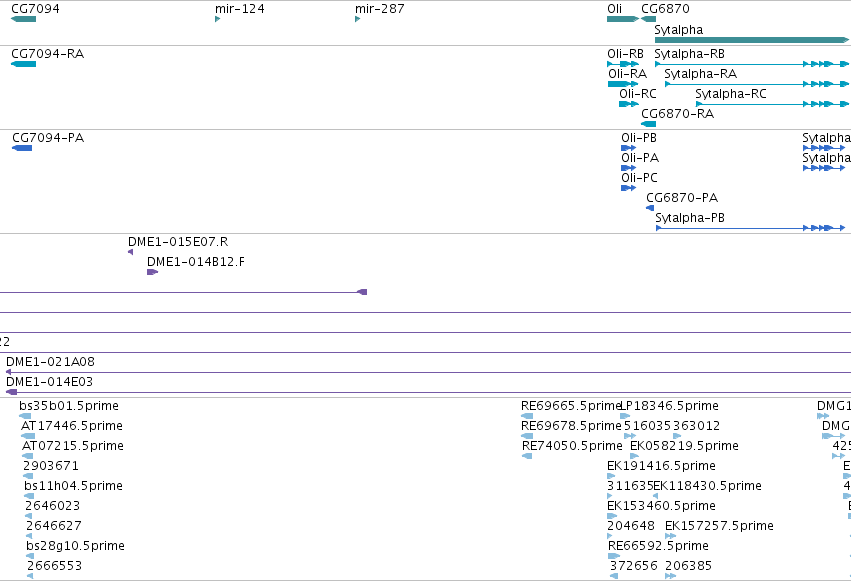The width and height of the screenshot is (851, 581).
Task: Select the DME1-015E07.R marker
Action: pos(131,252)
